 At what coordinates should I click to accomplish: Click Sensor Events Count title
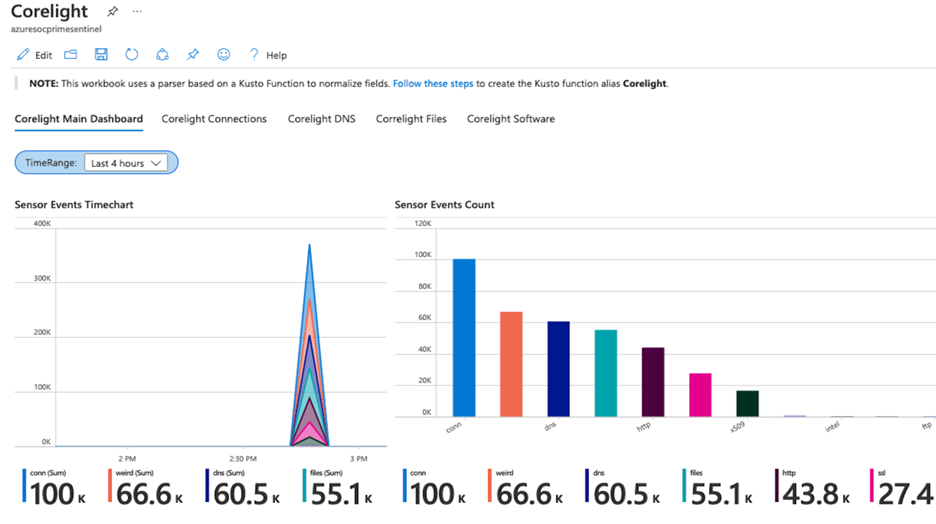[x=444, y=205]
